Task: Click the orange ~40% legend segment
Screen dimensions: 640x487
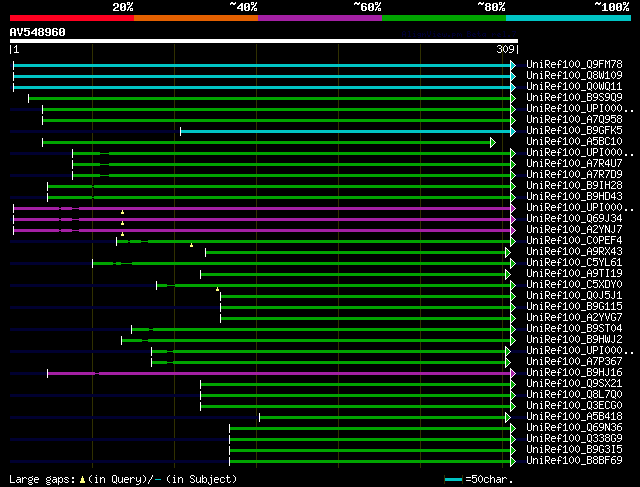Action: (195, 18)
